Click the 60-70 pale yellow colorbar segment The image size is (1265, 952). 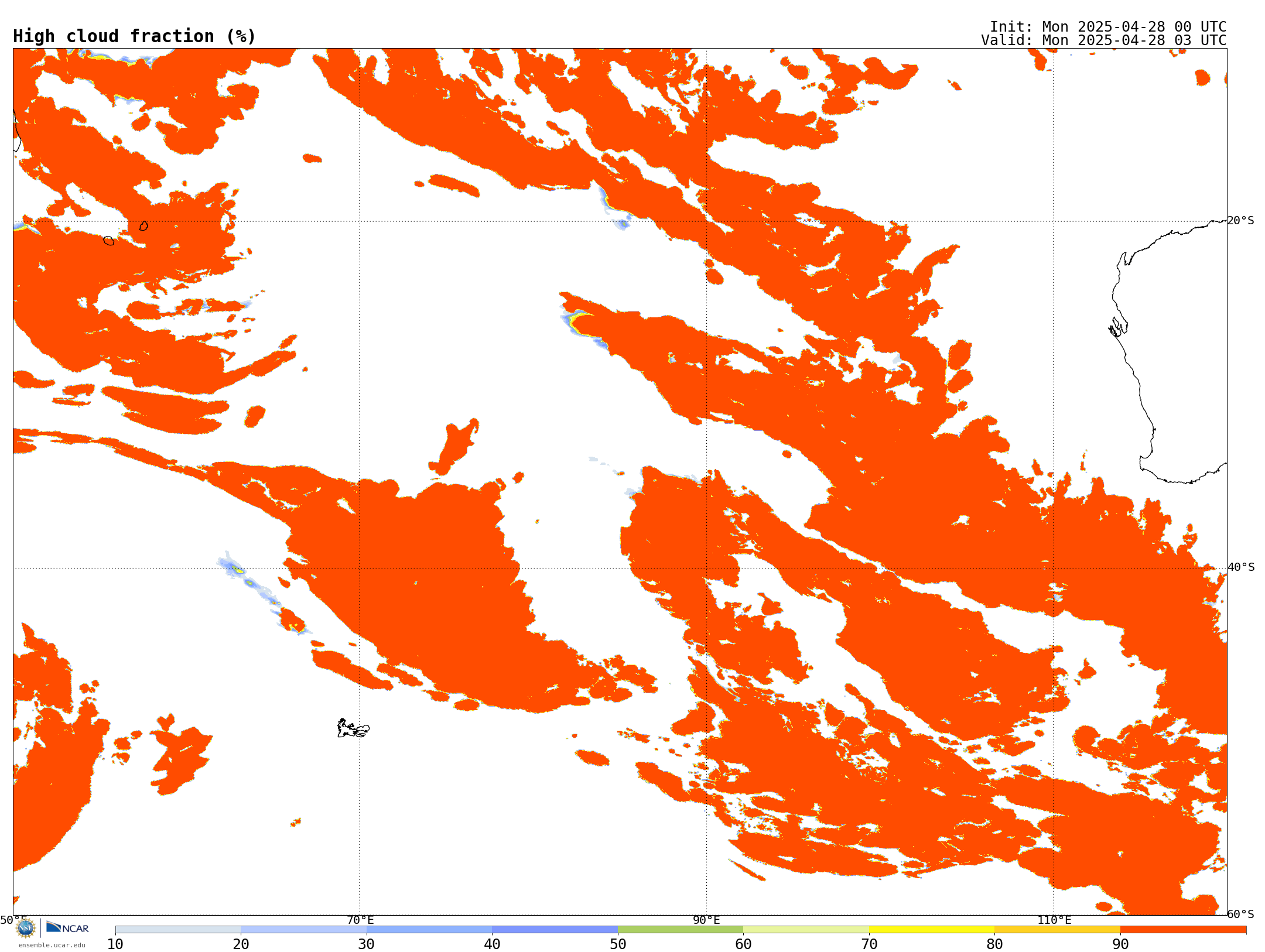tap(806, 930)
